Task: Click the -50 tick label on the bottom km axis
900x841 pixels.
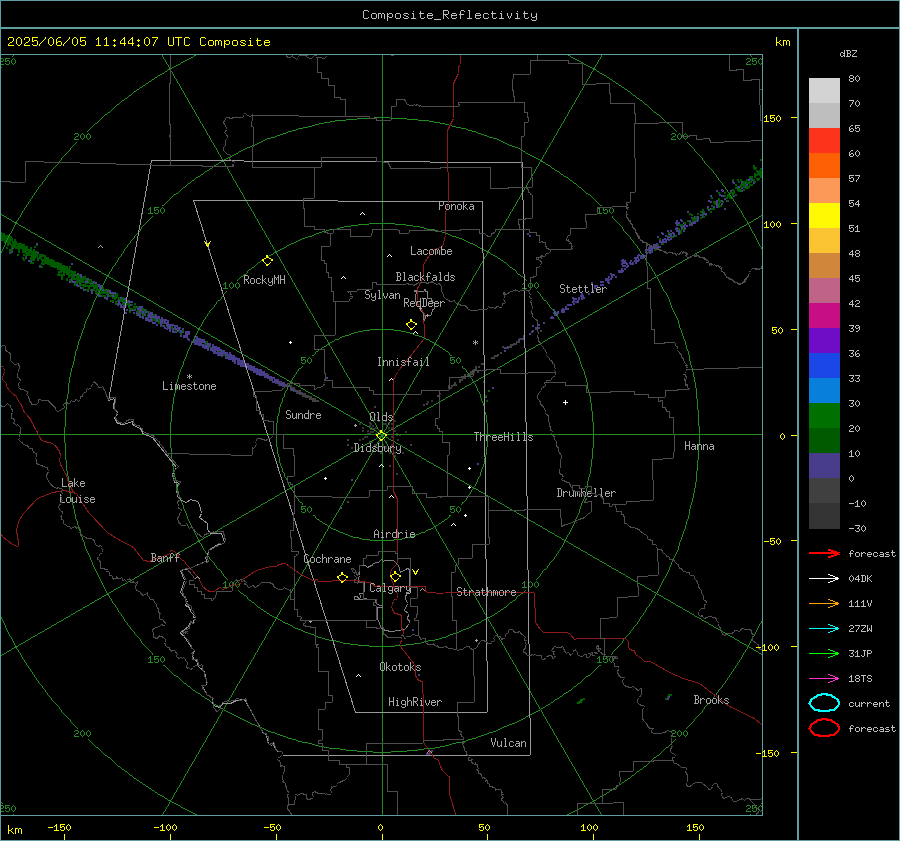Action: (272, 827)
